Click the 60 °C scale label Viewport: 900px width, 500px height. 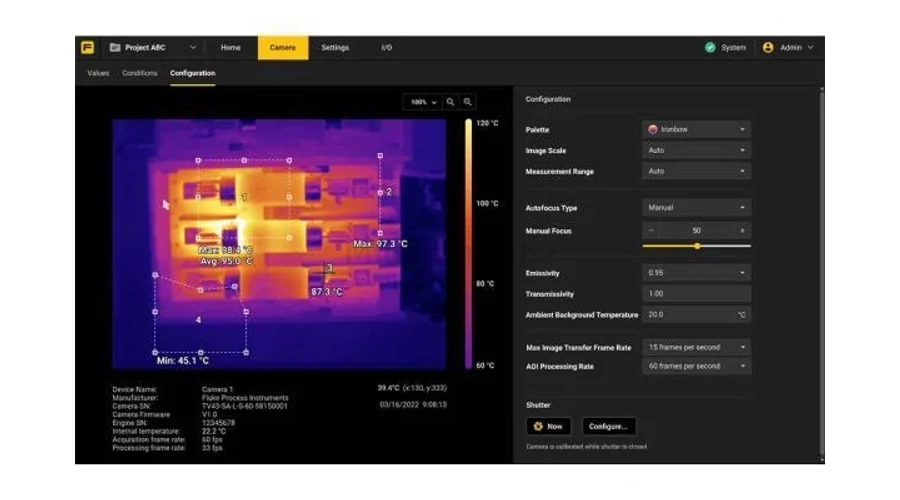coord(485,366)
